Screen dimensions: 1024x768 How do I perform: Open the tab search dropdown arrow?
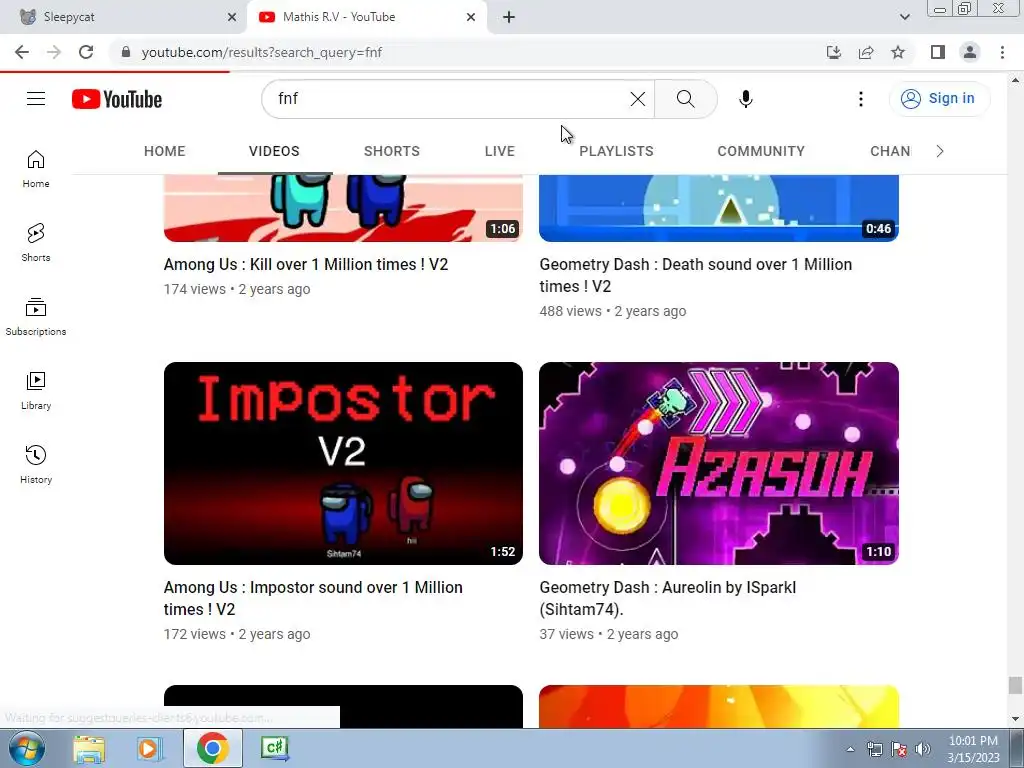pos(904,17)
